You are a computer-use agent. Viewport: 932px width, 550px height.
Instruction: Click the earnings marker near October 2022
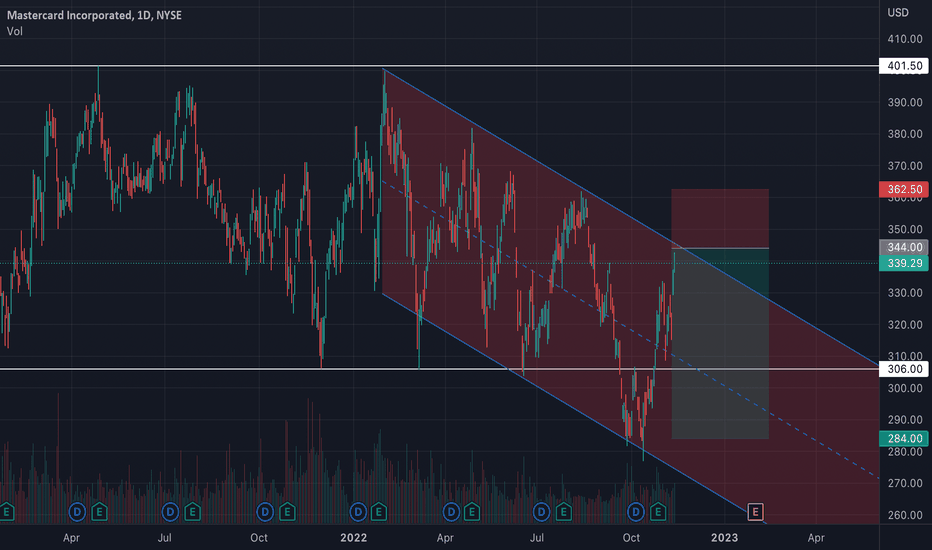[x=657, y=511]
